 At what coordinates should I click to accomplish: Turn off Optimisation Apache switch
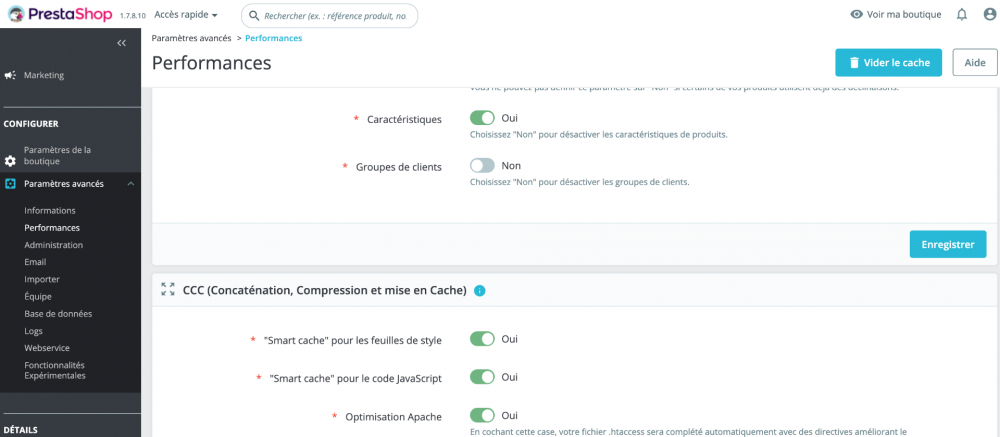pos(482,415)
